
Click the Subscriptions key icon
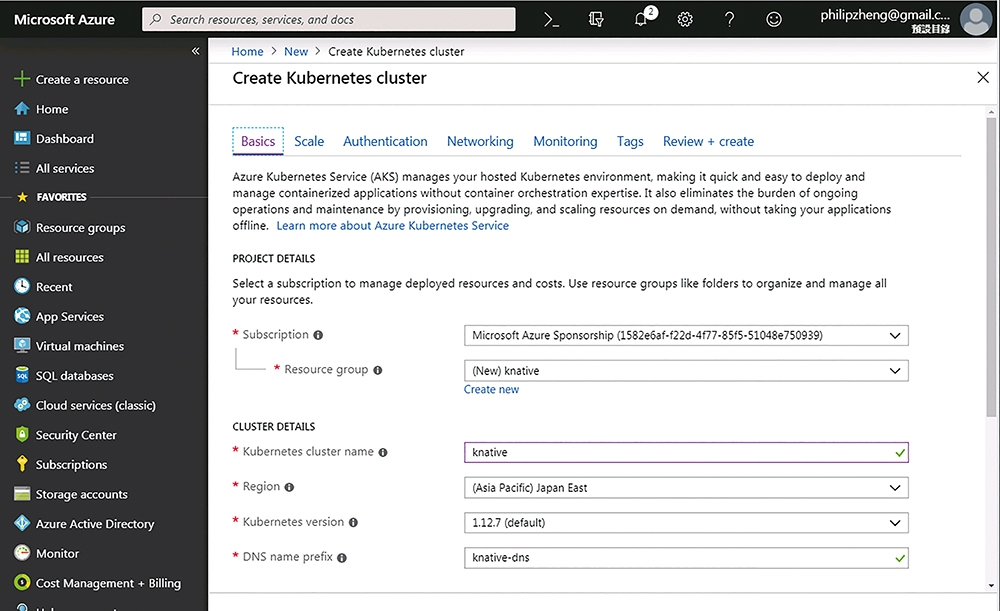(22, 464)
